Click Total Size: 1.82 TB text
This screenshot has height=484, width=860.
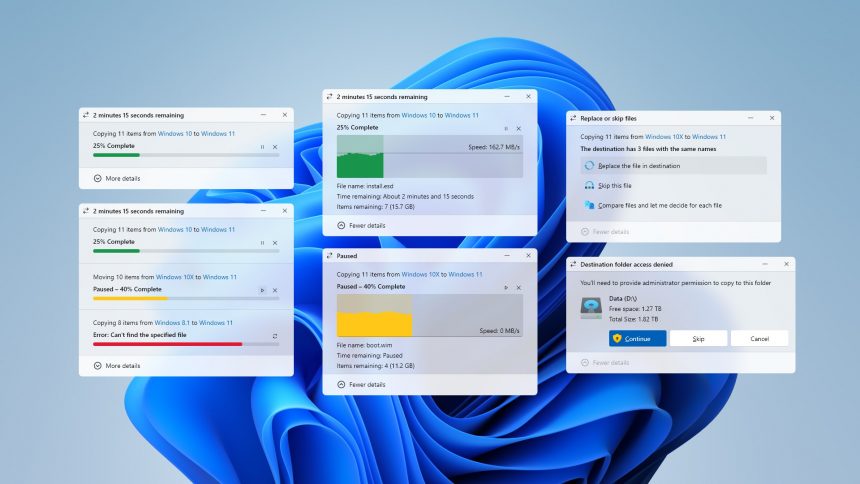tap(633, 319)
